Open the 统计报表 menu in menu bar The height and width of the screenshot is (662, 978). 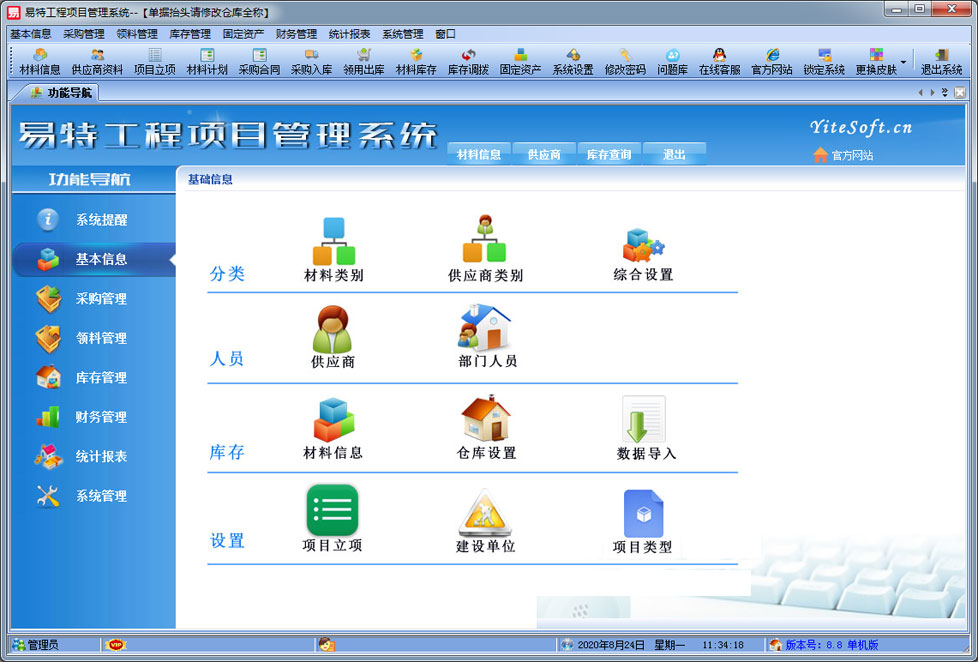tap(349, 34)
